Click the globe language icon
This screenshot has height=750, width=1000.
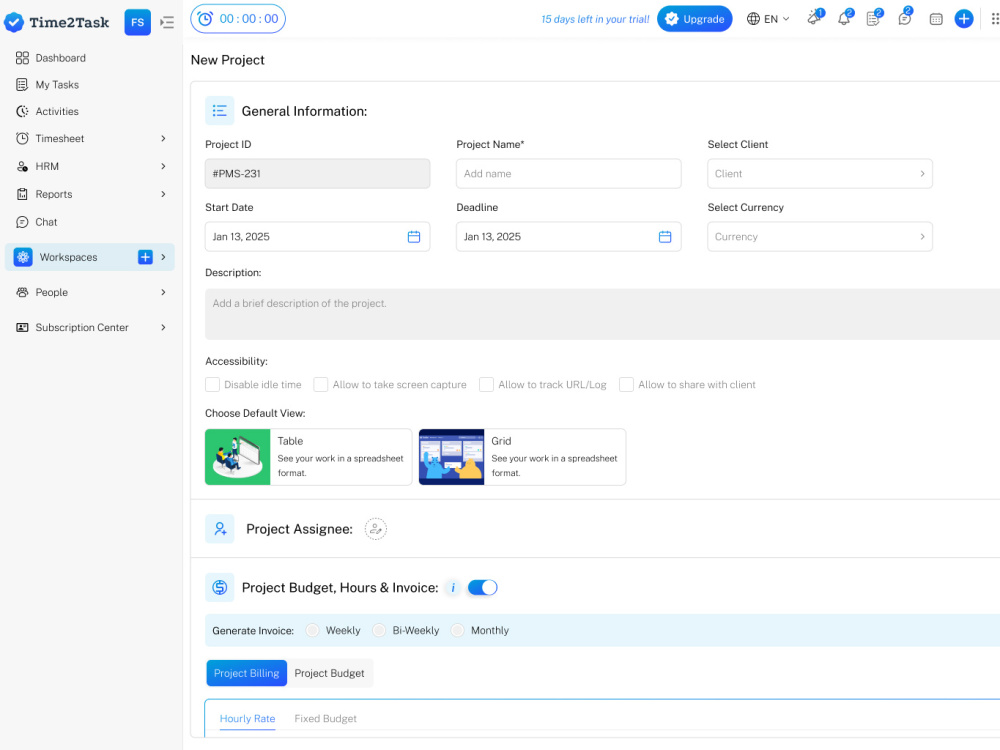tap(753, 18)
